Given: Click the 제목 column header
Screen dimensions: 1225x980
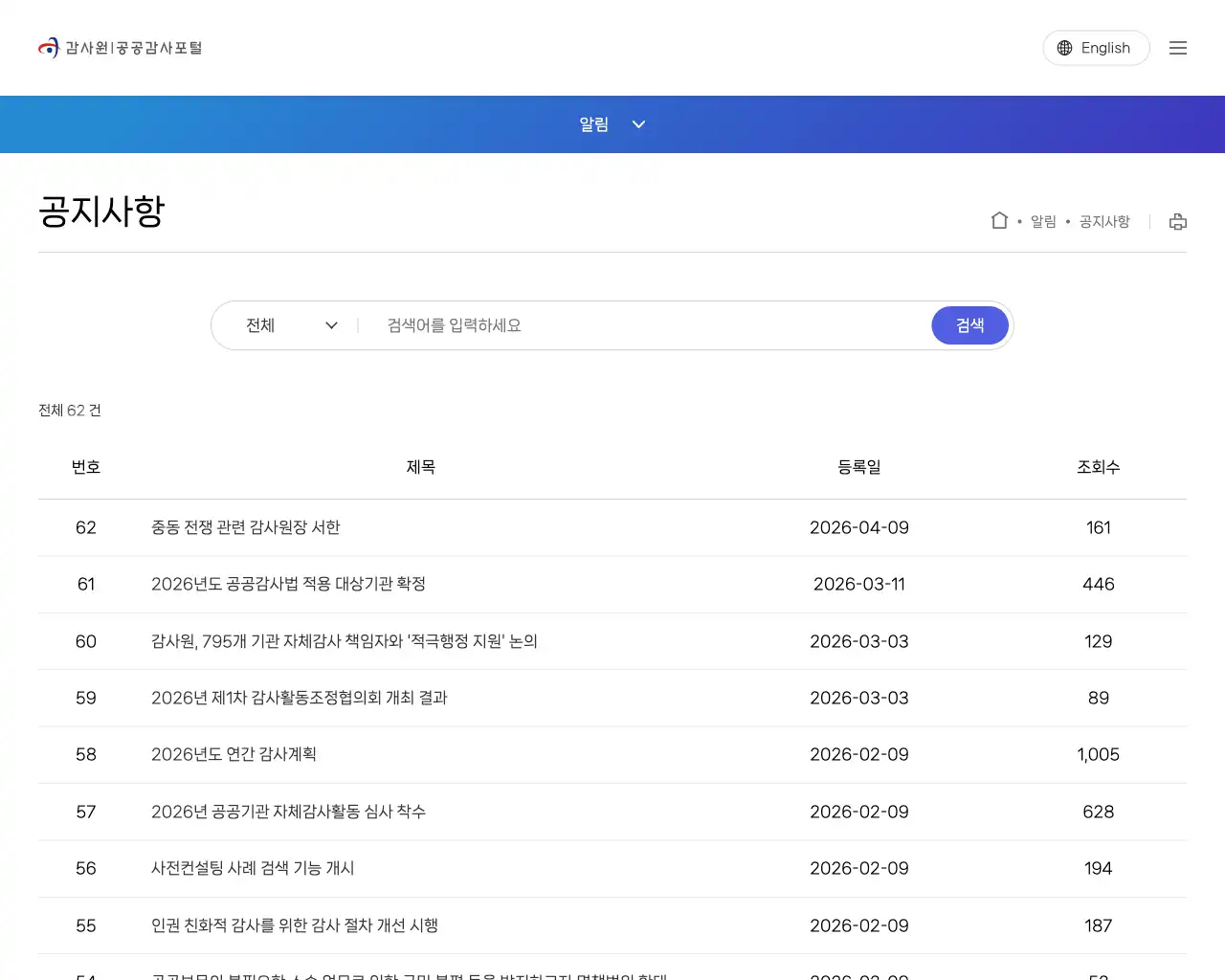Looking at the screenshot, I should (x=421, y=467).
